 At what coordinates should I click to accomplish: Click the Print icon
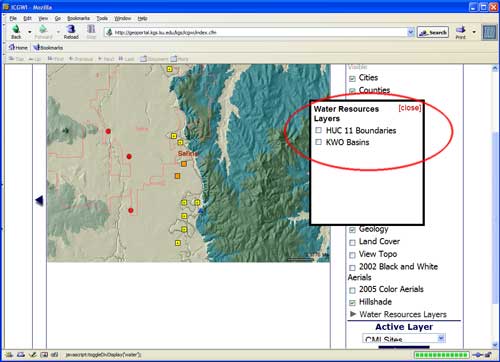[461, 32]
